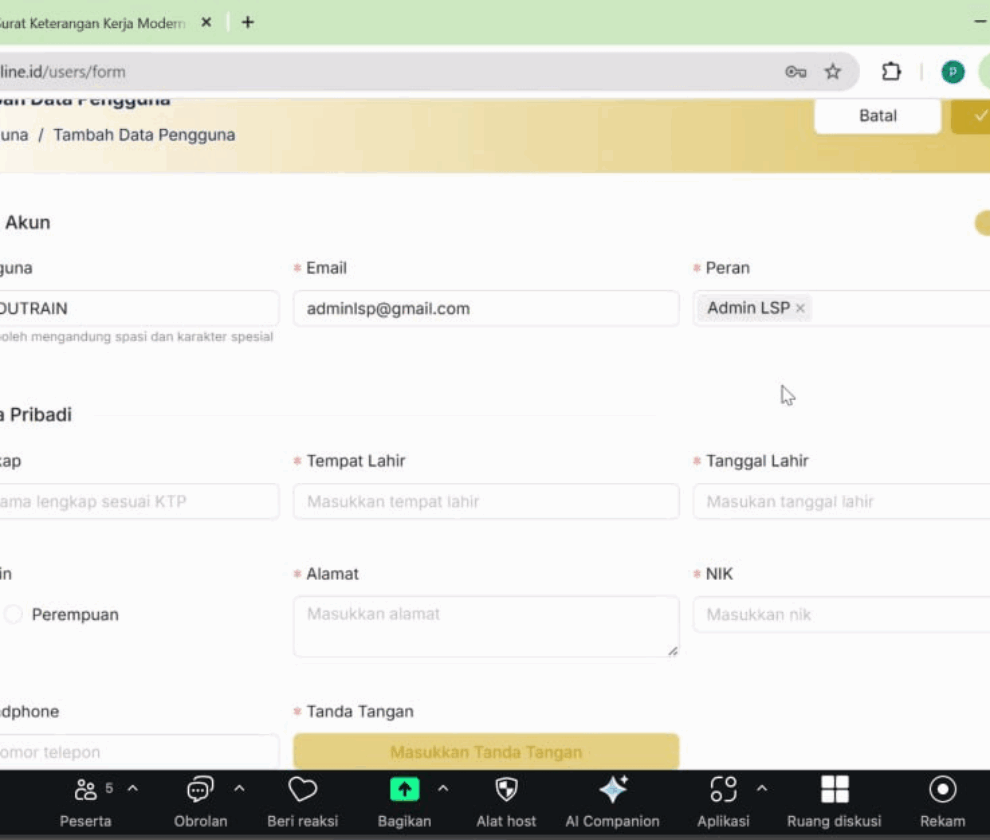Bookmark page with the star icon

tap(832, 72)
